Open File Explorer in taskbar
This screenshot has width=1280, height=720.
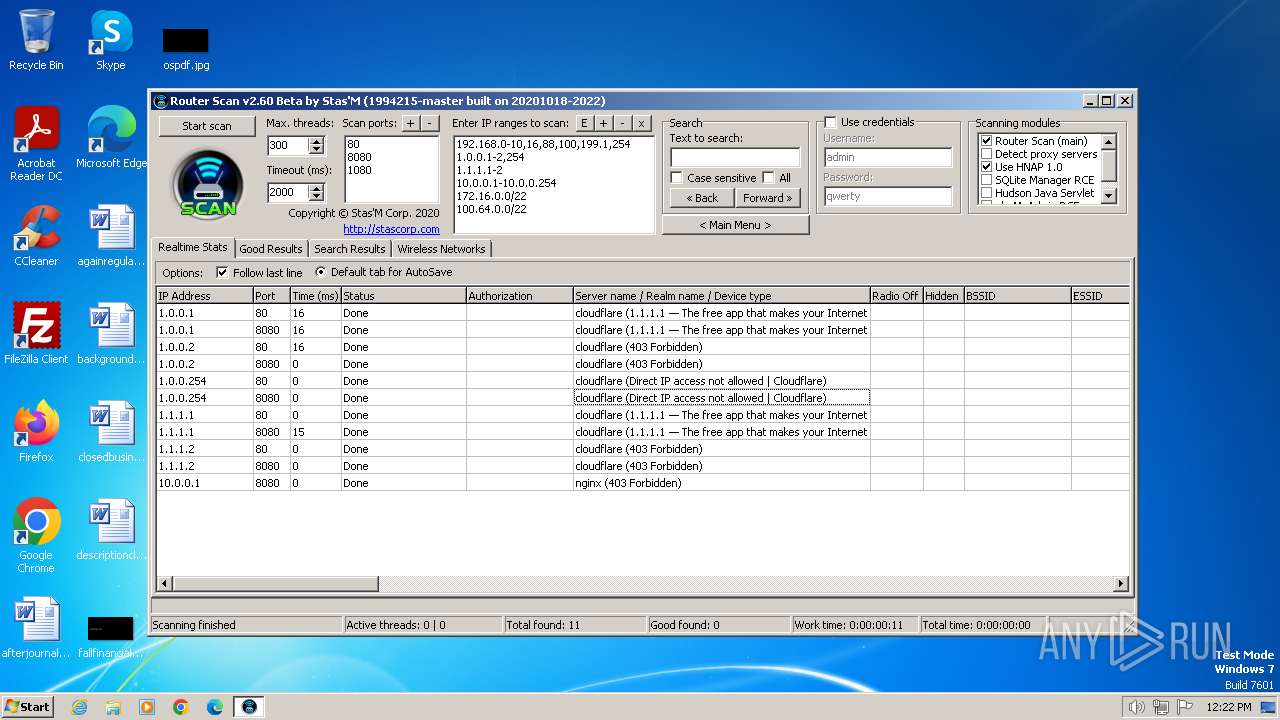point(113,707)
